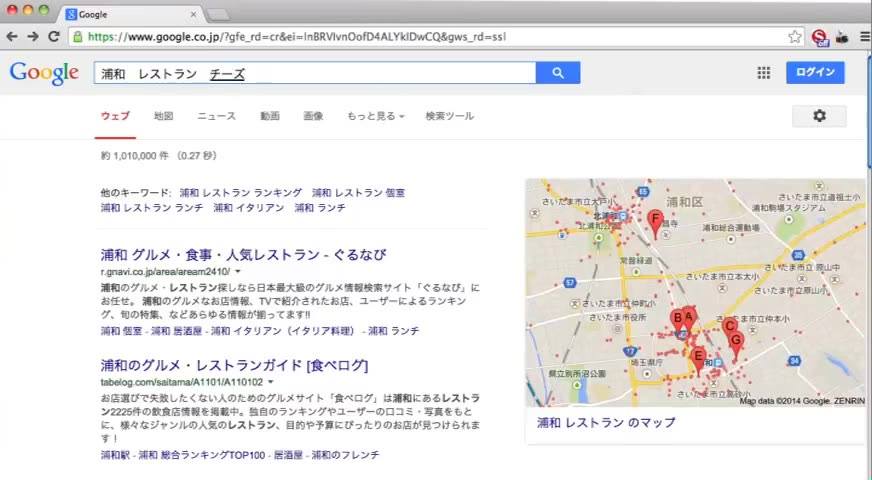Click the blue search magnifier button

[x=558, y=73]
